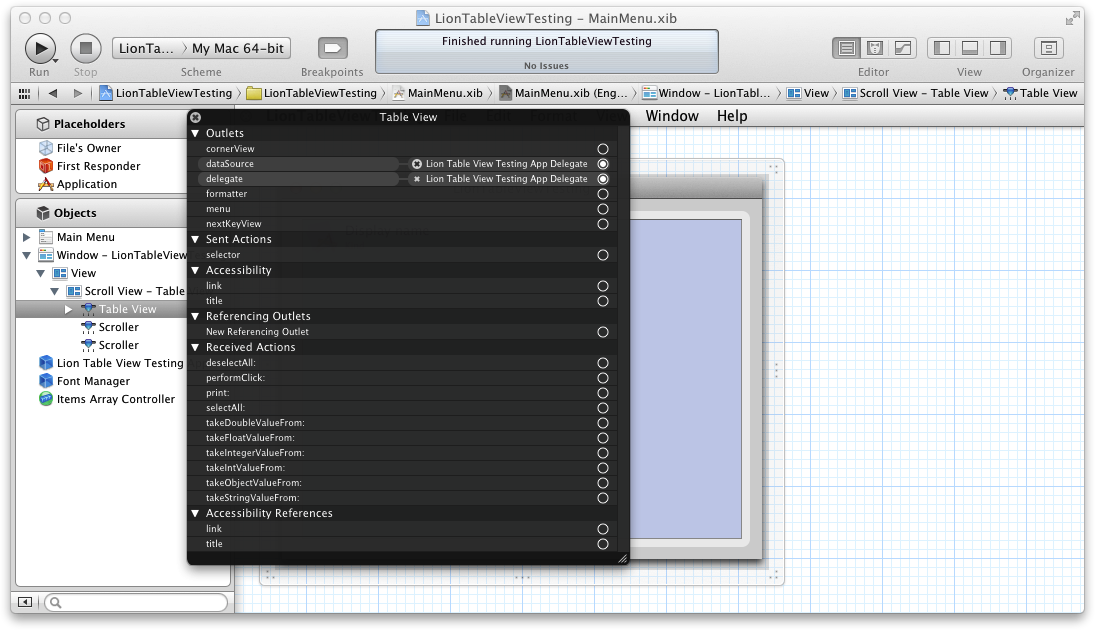Collapse Window – LionTableView object
This screenshot has width=1095, height=630.
coord(27,256)
